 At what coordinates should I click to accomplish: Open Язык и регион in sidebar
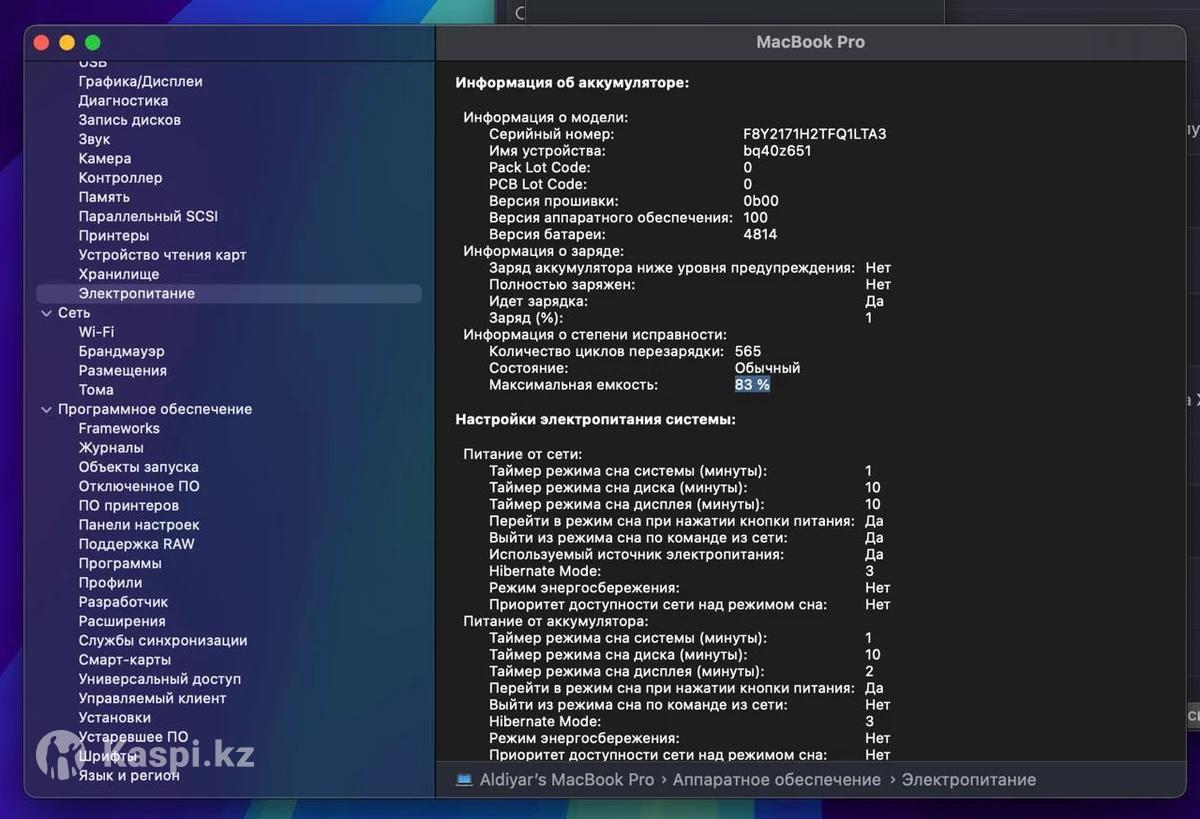[129, 775]
